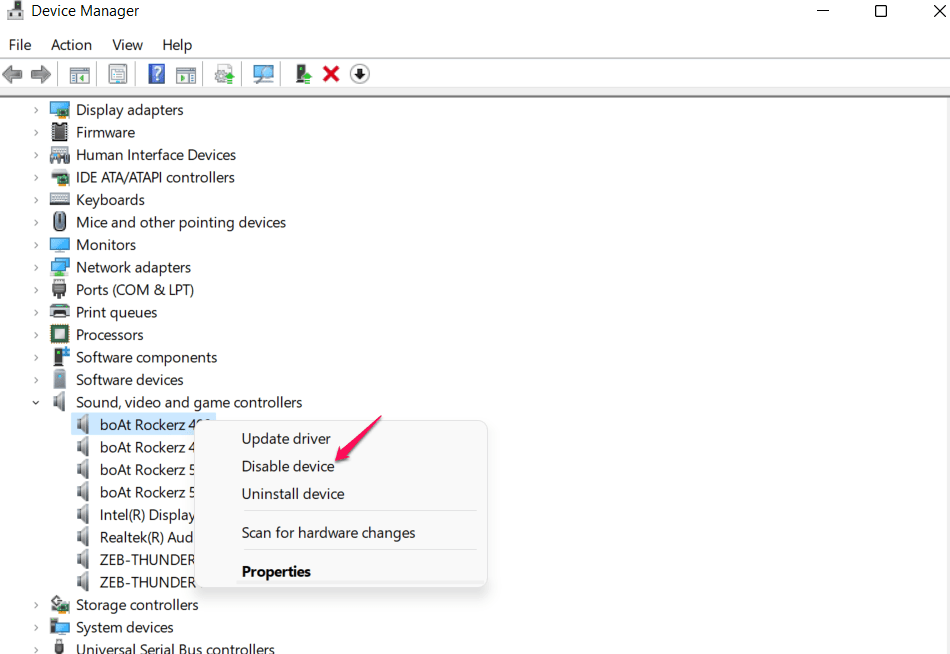Open the File menu

[20, 45]
